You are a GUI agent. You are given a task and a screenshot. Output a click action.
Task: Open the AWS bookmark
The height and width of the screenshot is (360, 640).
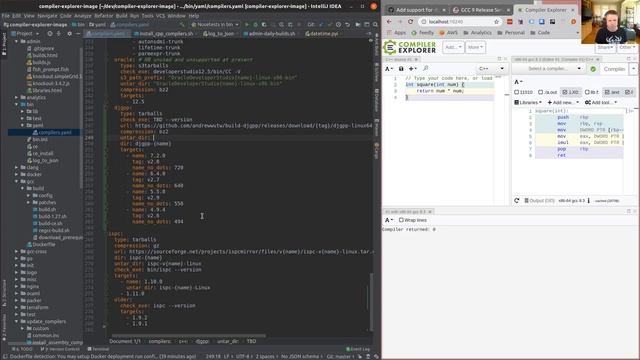click(448, 33)
